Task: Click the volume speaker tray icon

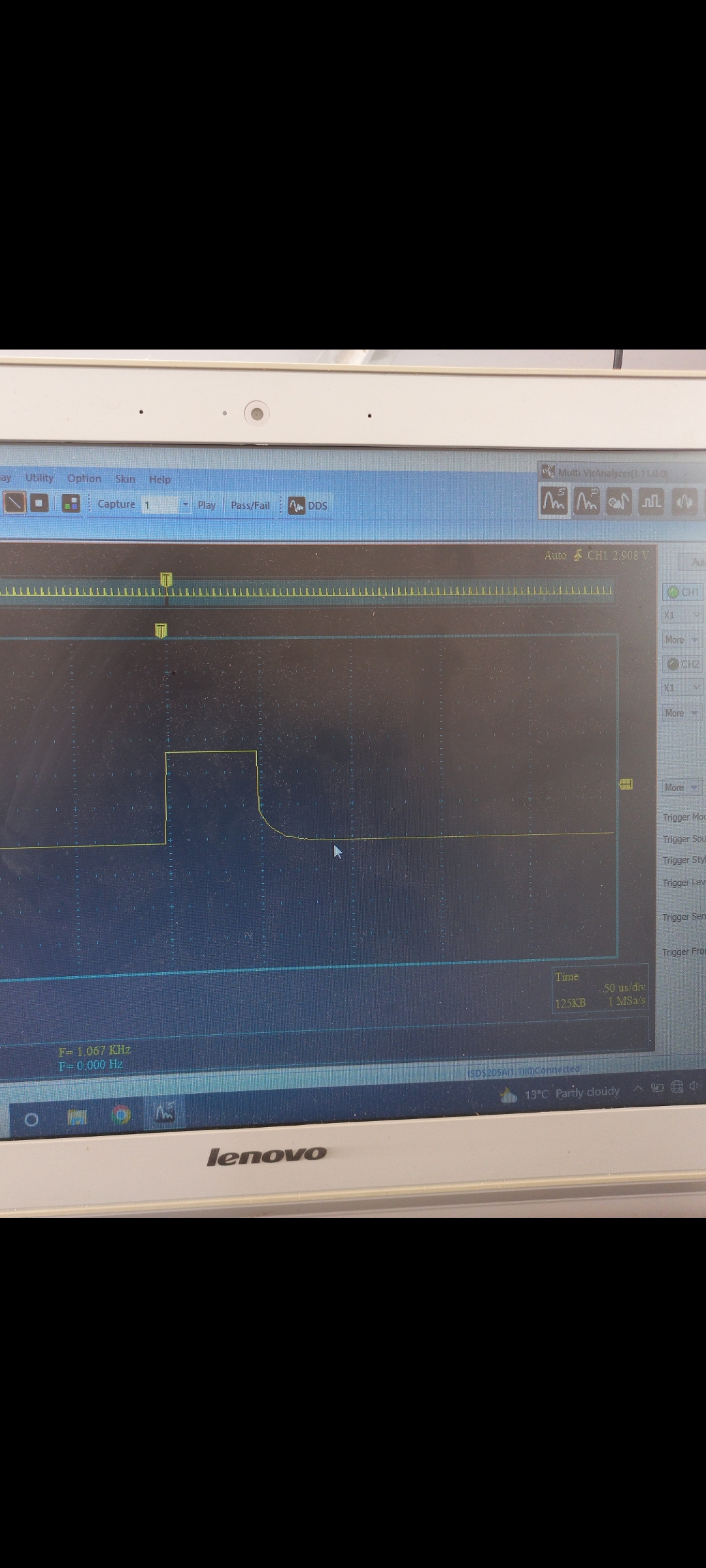Action: point(693,1086)
